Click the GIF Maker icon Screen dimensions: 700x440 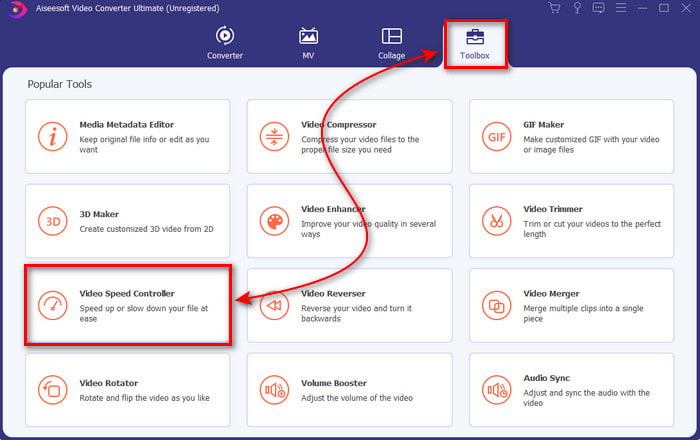(x=496, y=137)
